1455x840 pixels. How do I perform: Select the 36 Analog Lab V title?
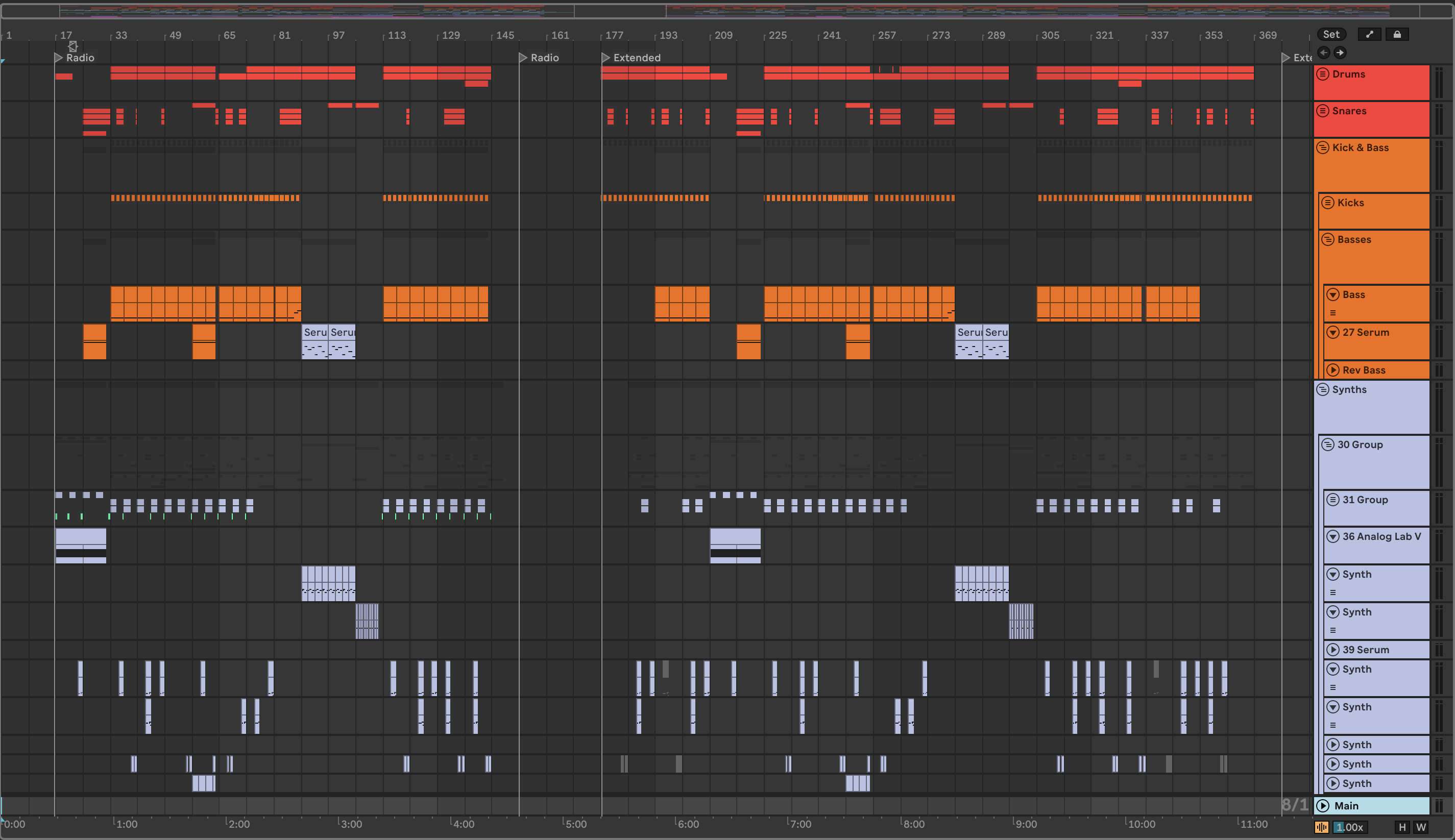pos(1381,536)
